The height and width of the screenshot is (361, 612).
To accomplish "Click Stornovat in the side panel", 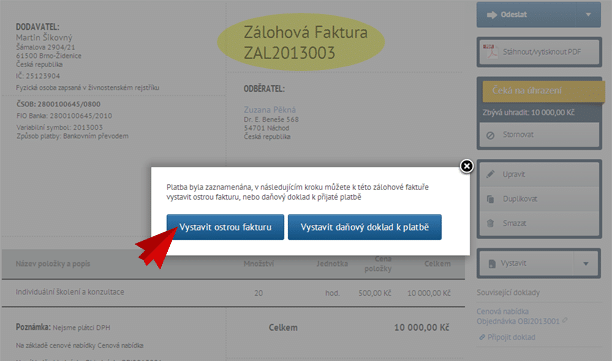I will coord(539,135).
